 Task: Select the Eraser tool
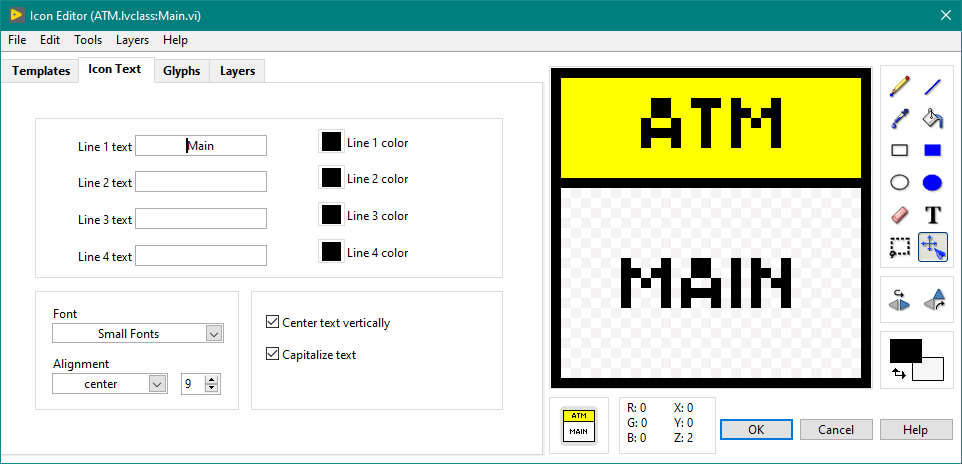[899, 215]
